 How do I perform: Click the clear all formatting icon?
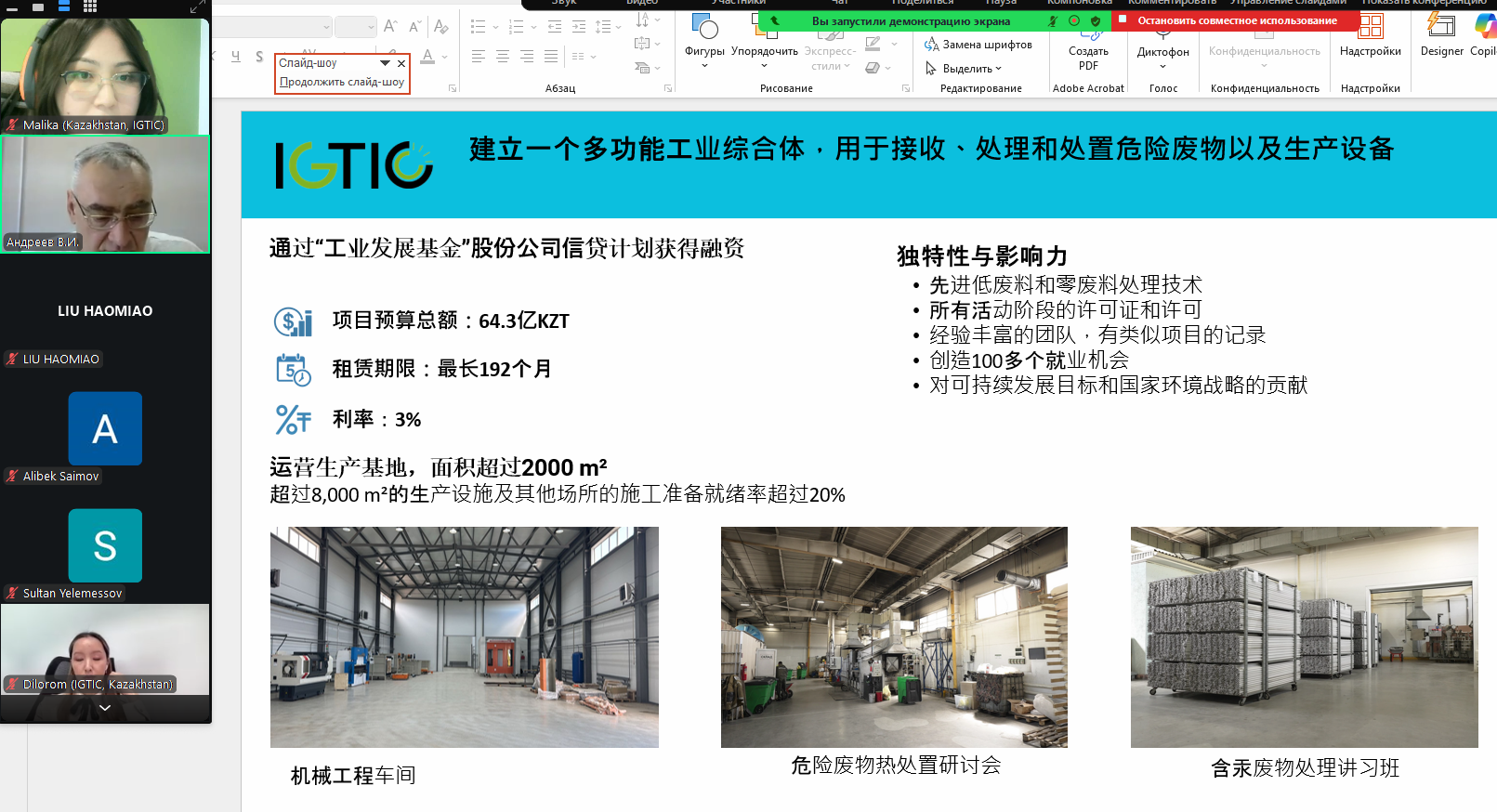[440, 27]
